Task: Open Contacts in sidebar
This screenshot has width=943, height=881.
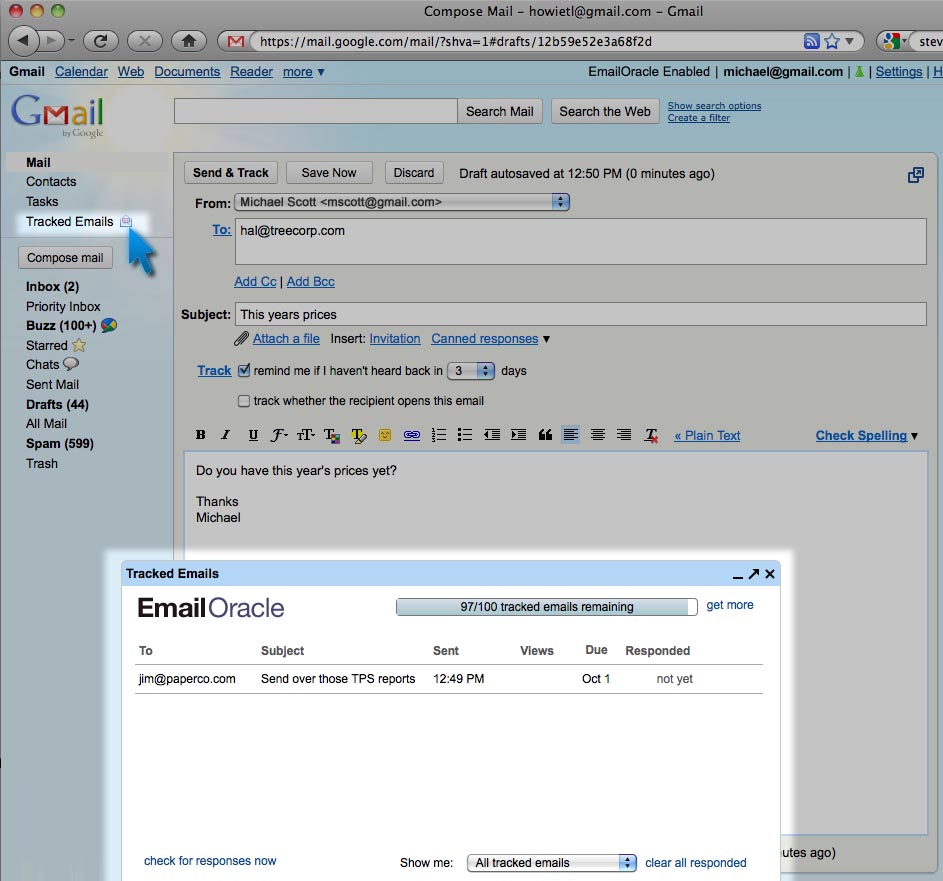Action: [51, 182]
